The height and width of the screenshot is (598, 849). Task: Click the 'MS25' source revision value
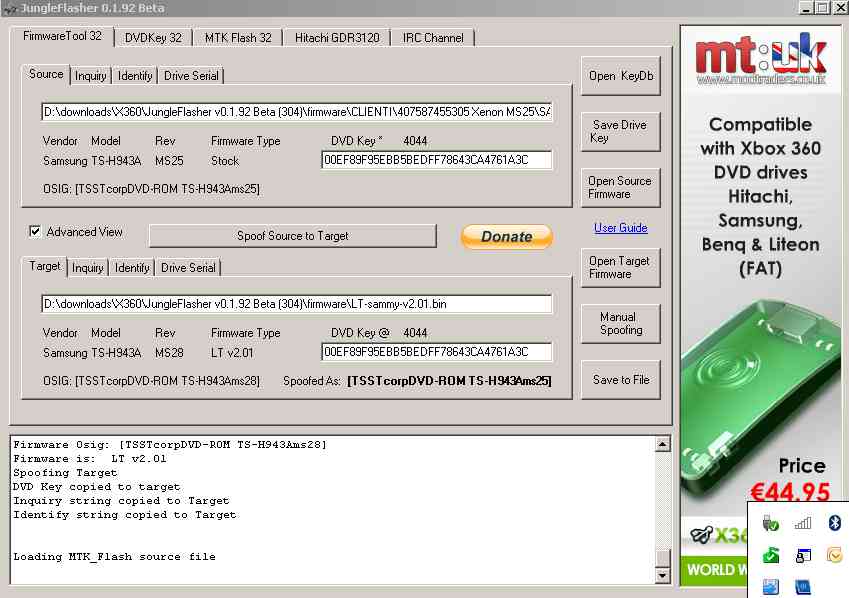169,161
